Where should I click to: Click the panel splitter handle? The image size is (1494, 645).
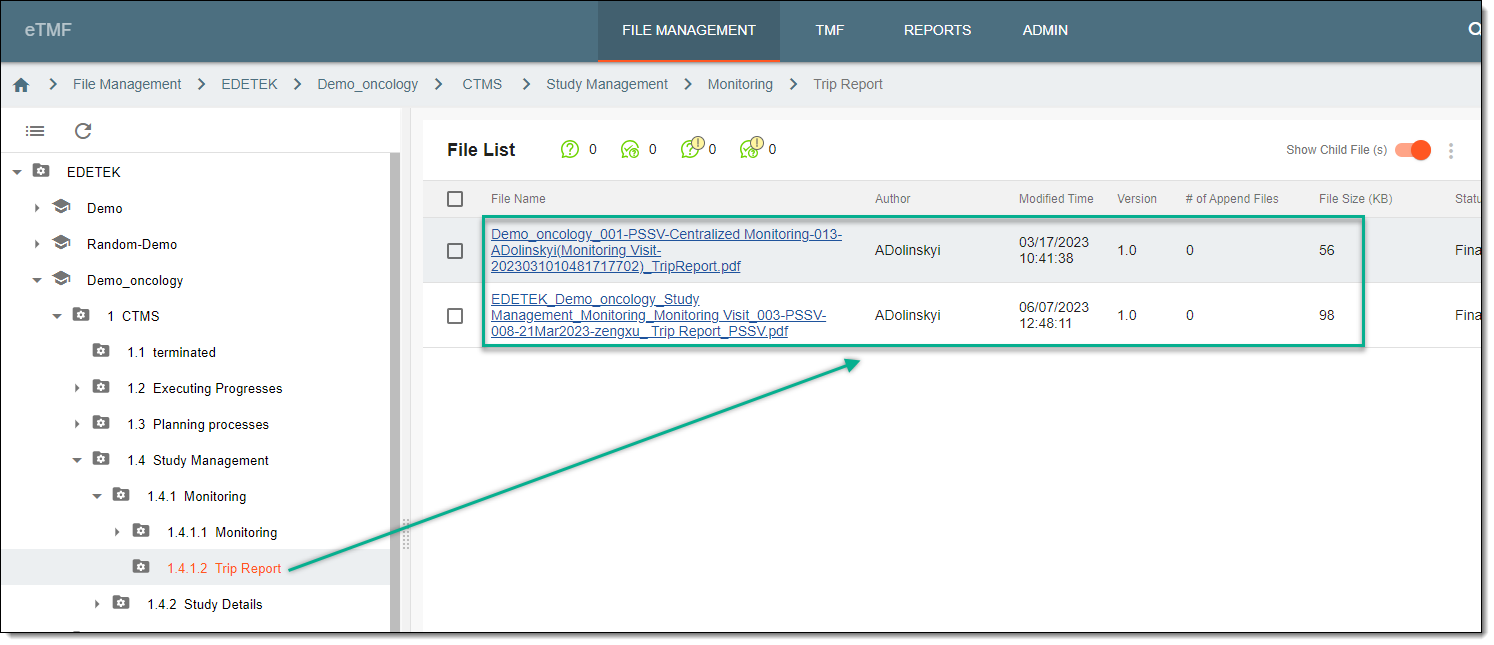tap(405, 533)
